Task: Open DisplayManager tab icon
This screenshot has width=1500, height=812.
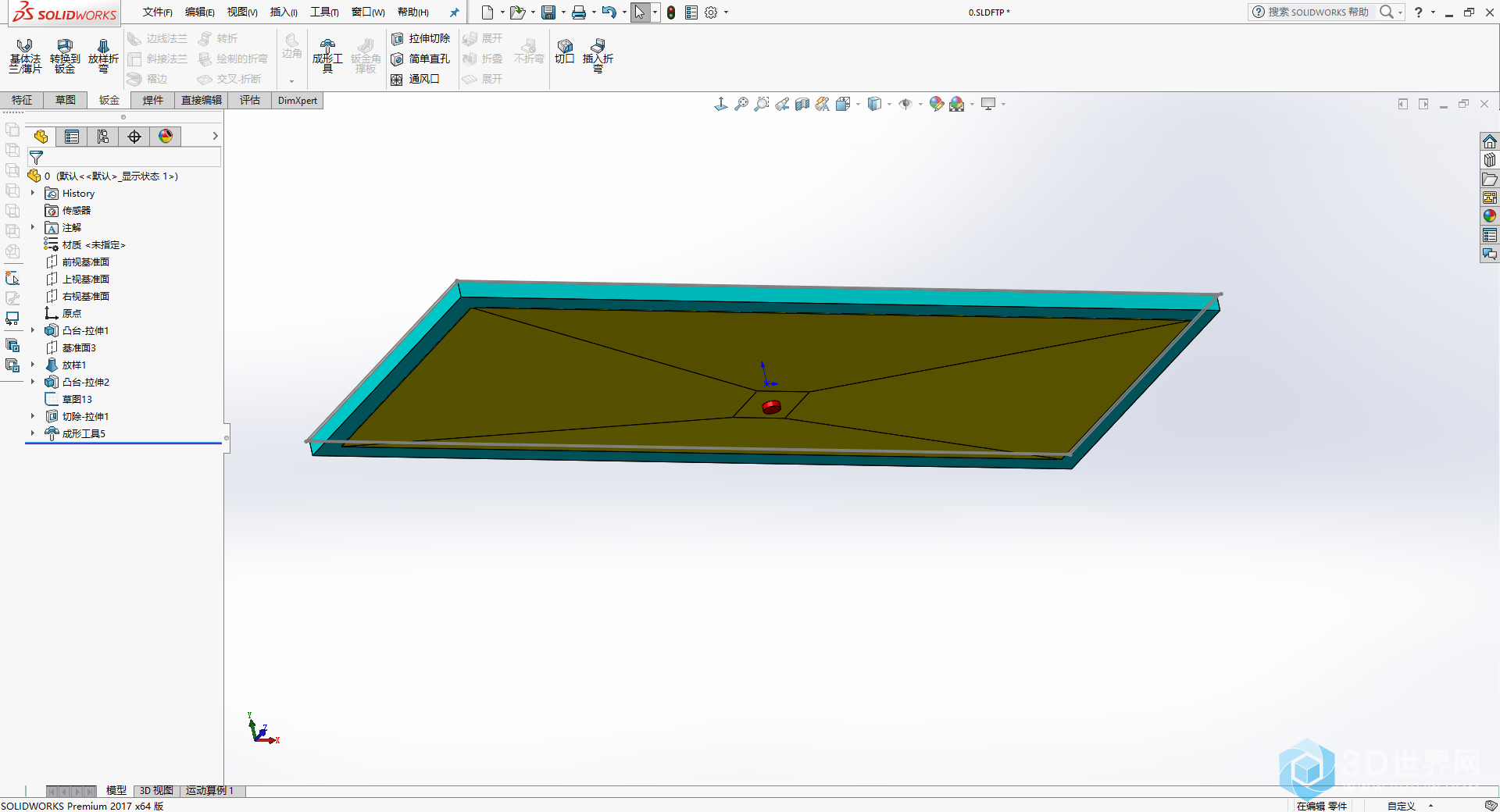Action: (166, 137)
